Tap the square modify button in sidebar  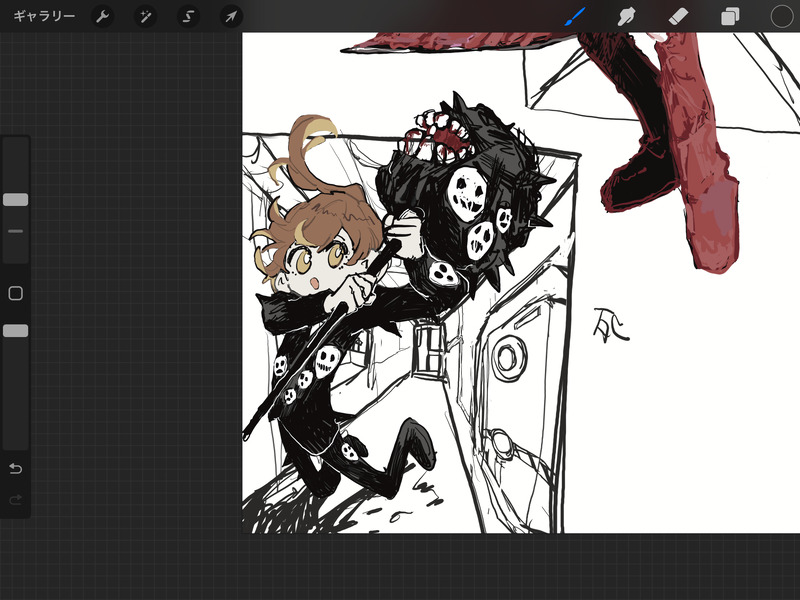(x=16, y=293)
